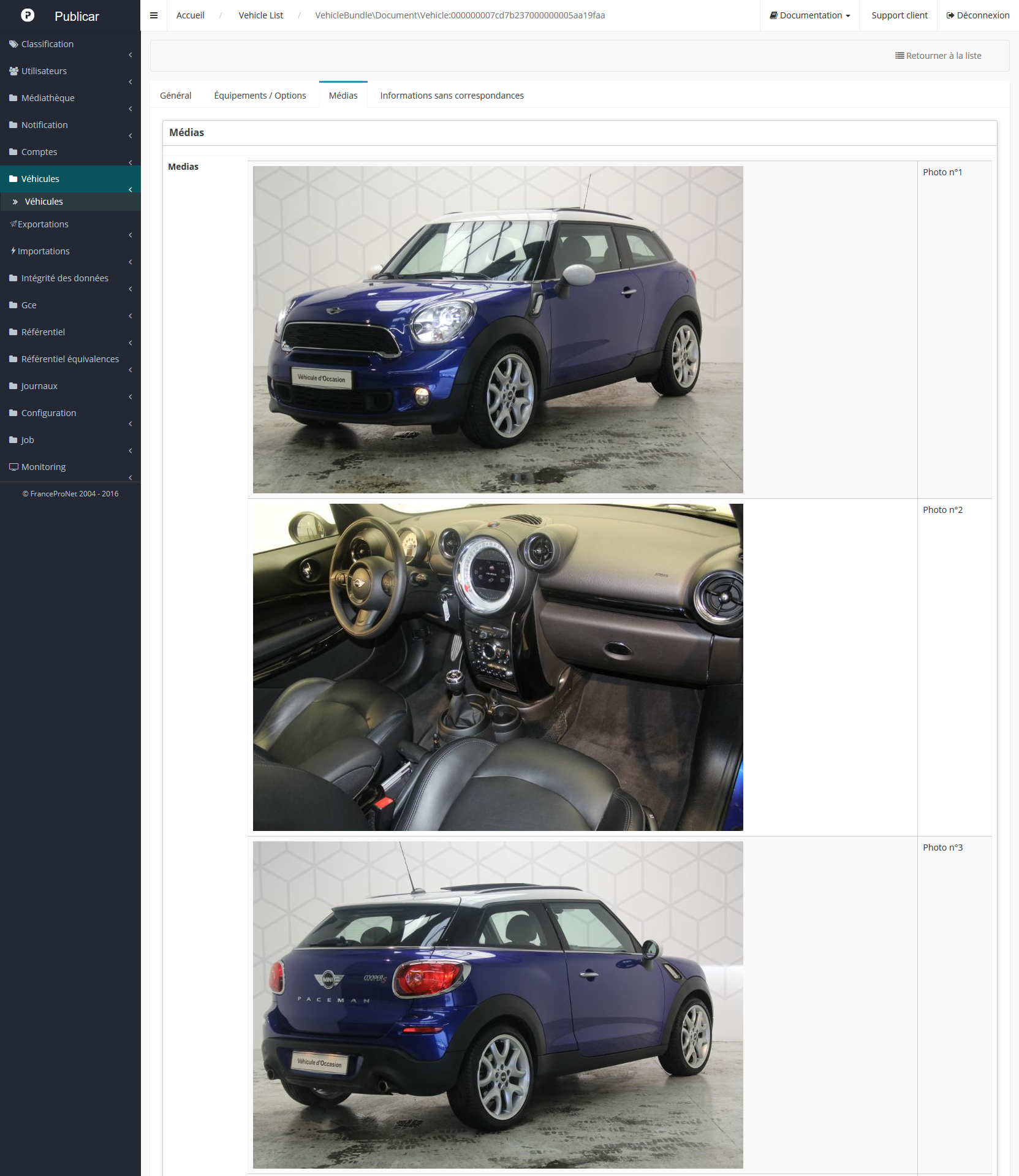This screenshot has width=1019, height=1176.
Task: Go to Vehicle List breadcrumb
Action: pyautogui.click(x=260, y=15)
